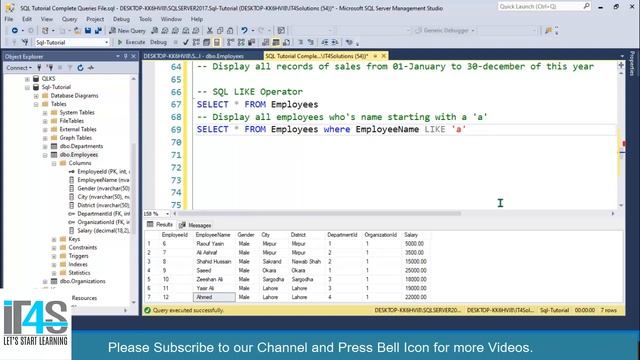The width and height of the screenshot is (640, 360).
Task: Expand the Database Diagrams folder
Action: (x=36, y=96)
